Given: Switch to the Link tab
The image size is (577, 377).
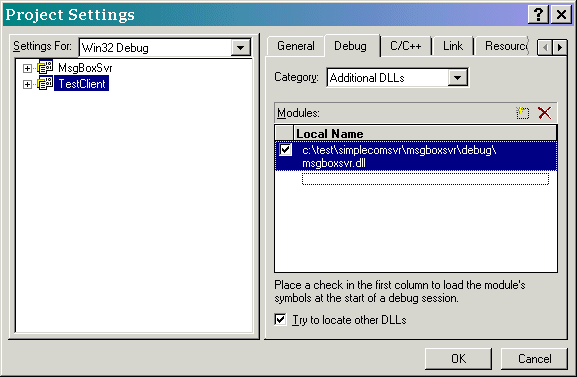Looking at the screenshot, I should tap(453, 46).
